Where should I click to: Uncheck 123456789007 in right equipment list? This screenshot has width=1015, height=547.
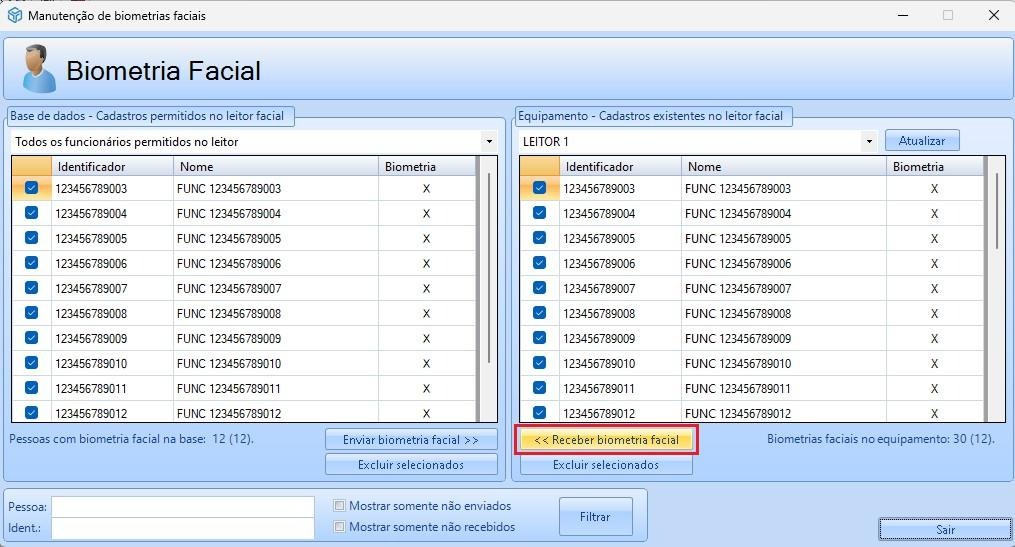(539, 288)
